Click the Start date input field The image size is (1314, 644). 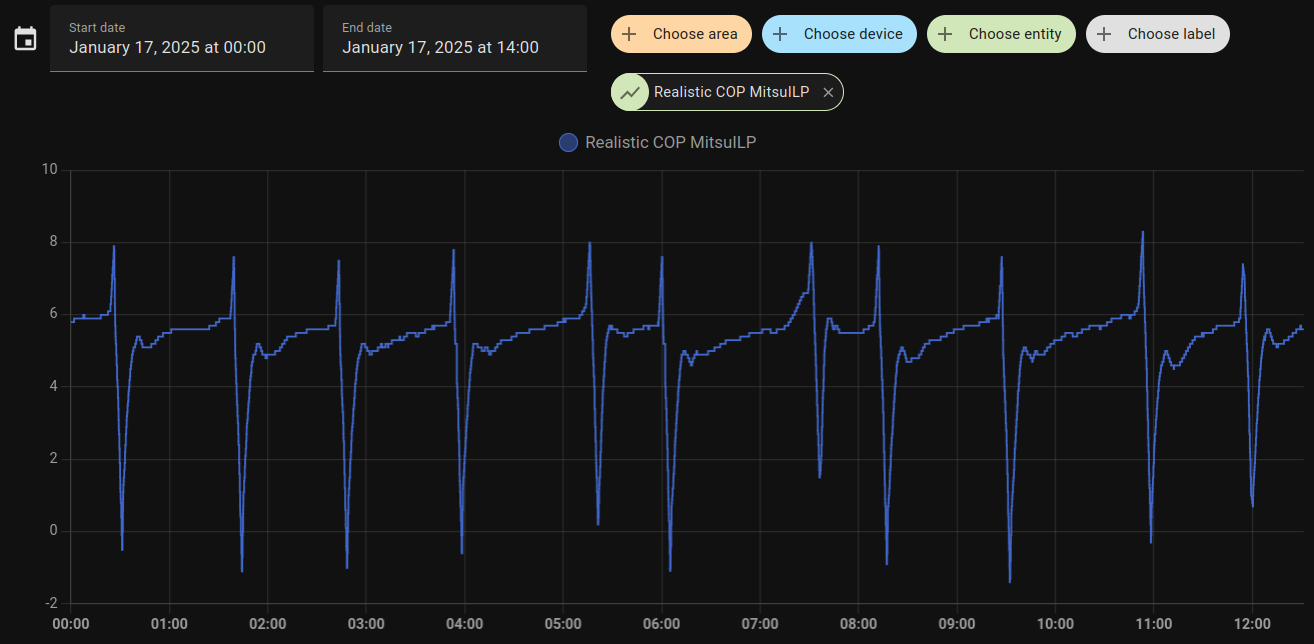coord(181,46)
